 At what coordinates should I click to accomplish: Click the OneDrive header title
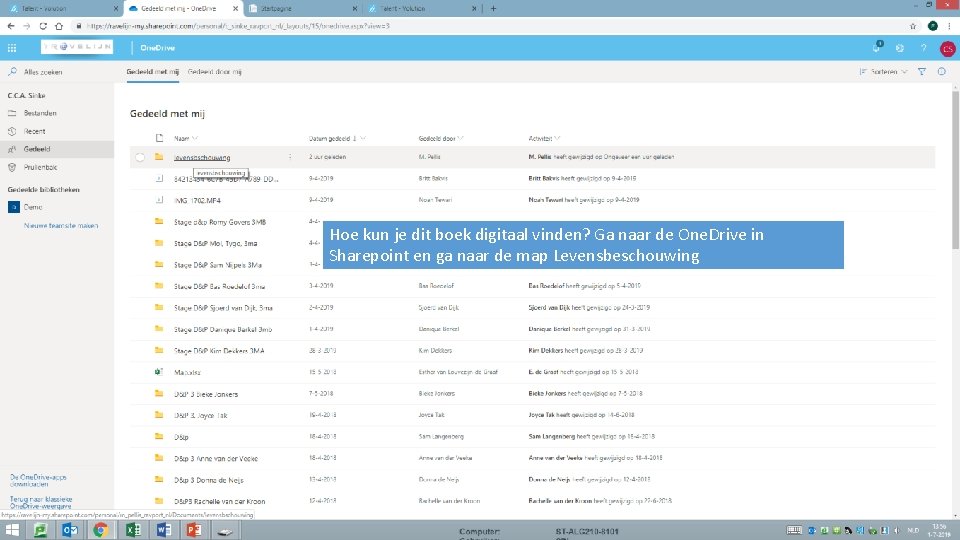(x=157, y=48)
